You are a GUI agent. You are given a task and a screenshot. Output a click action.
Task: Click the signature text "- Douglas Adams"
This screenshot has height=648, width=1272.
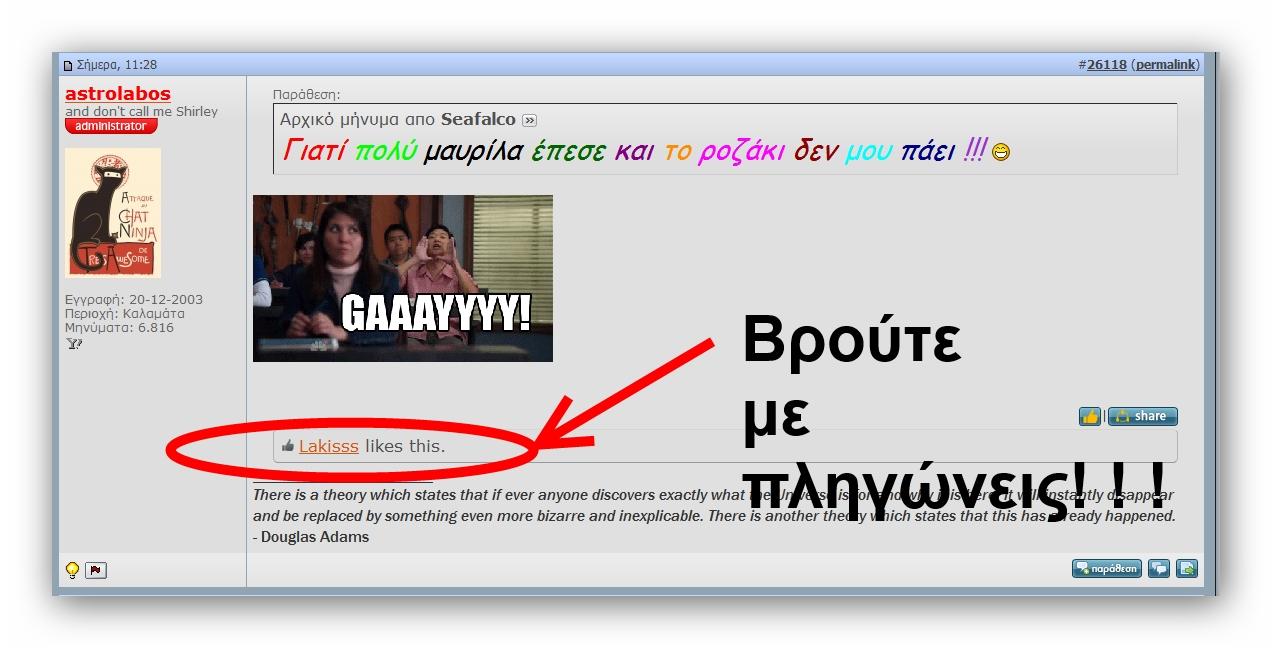311,537
